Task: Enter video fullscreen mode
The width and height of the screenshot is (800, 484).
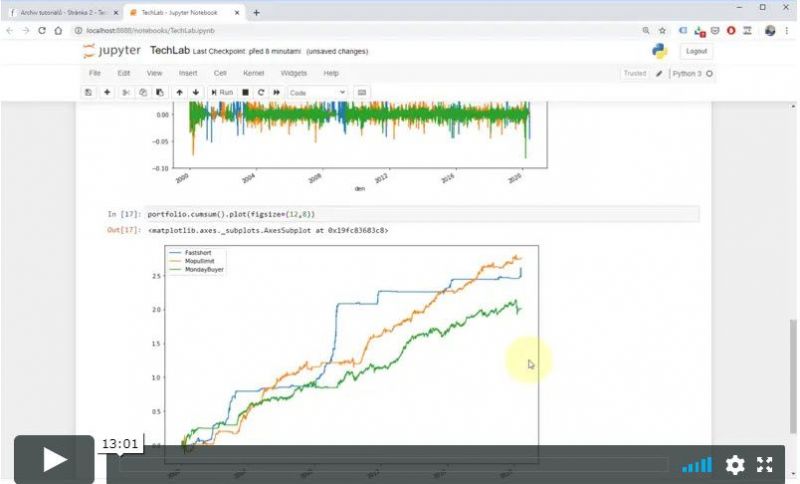Action: (x=764, y=465)
